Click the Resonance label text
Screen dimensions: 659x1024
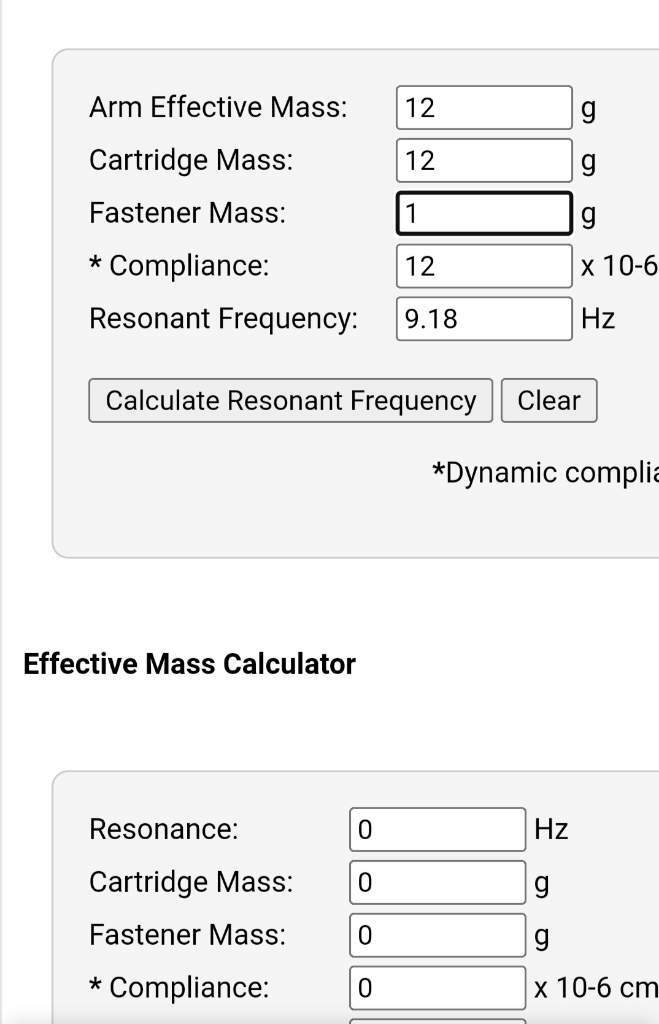[x=164, y=829]
